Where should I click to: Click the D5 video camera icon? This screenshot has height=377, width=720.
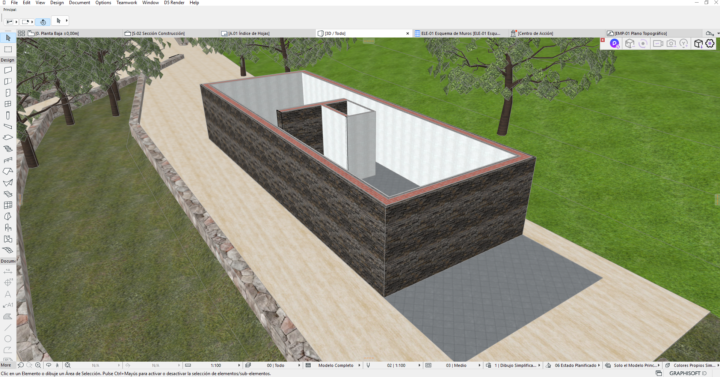click(658, 43)
